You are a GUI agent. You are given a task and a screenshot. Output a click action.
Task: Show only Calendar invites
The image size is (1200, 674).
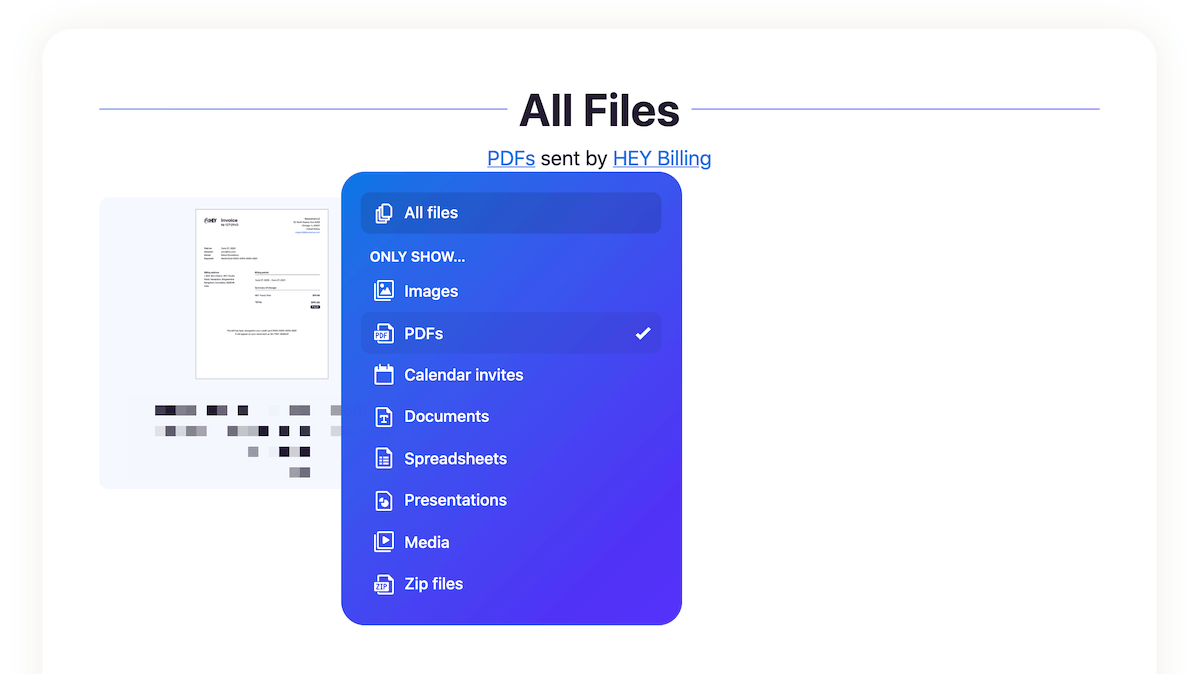click(x=511, y=375)
